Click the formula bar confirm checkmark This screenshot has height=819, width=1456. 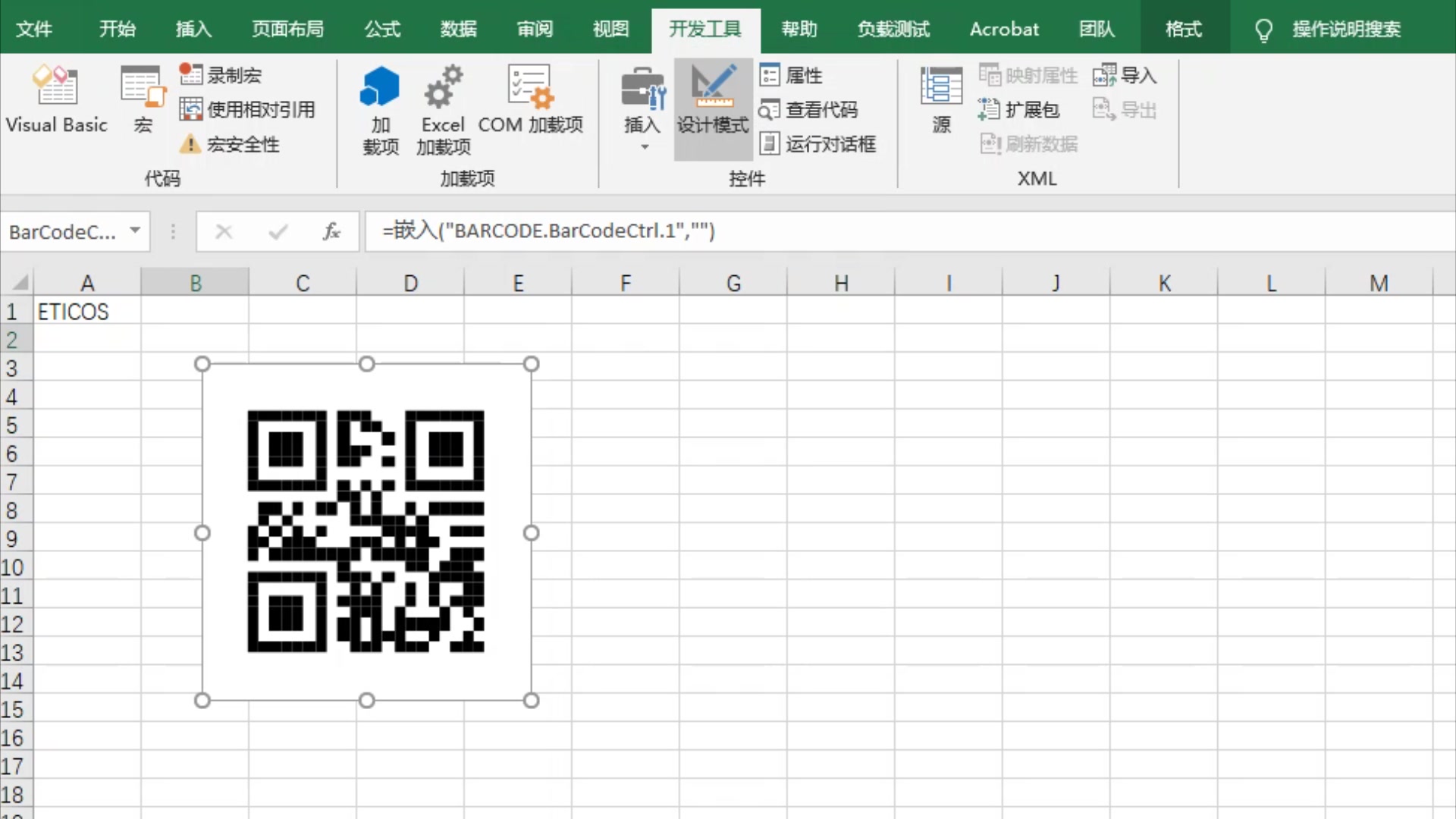click(278, 231)
